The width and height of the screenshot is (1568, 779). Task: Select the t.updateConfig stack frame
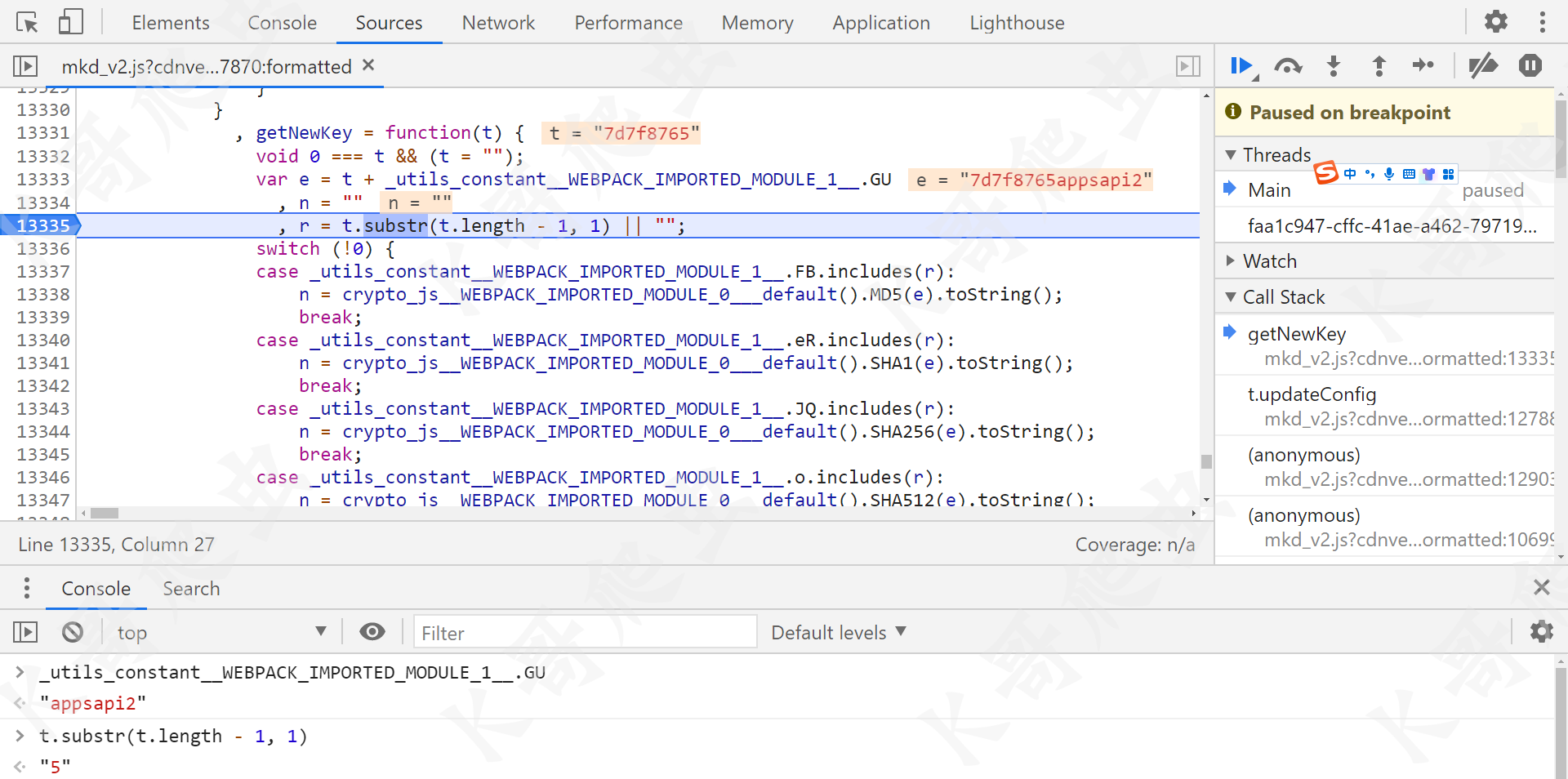[x=1384, y=406]
